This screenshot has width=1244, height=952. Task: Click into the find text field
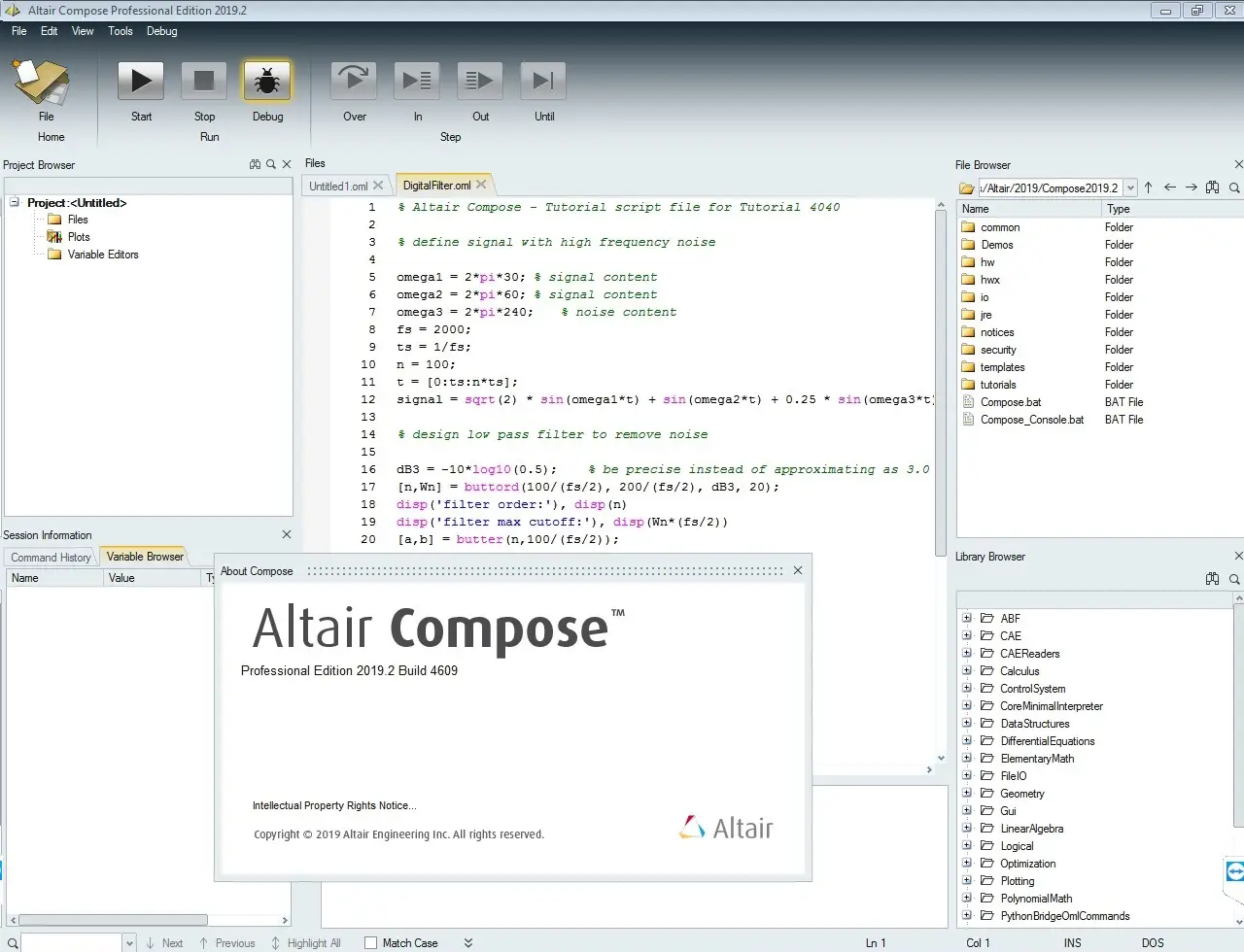[x=72, y=943]
